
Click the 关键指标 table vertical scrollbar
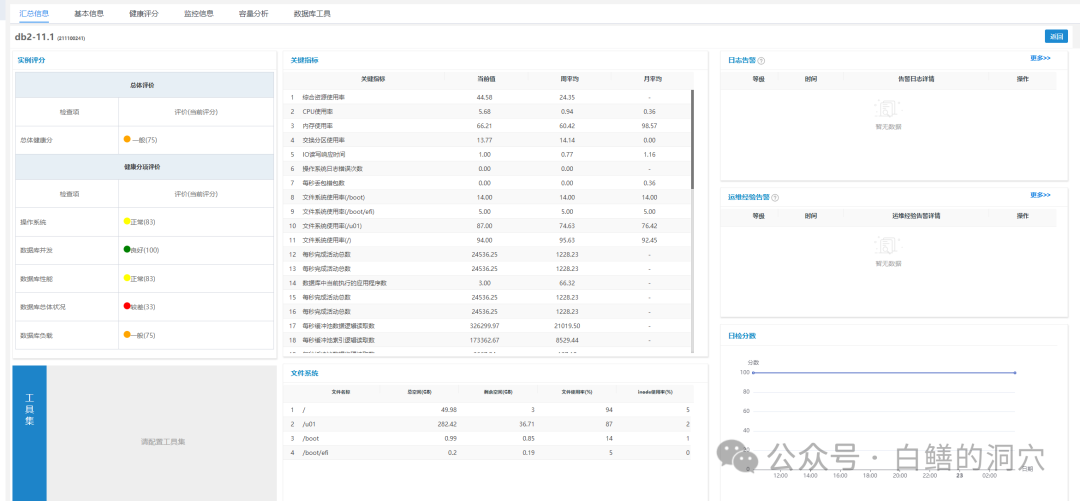[x=692, y=140]
